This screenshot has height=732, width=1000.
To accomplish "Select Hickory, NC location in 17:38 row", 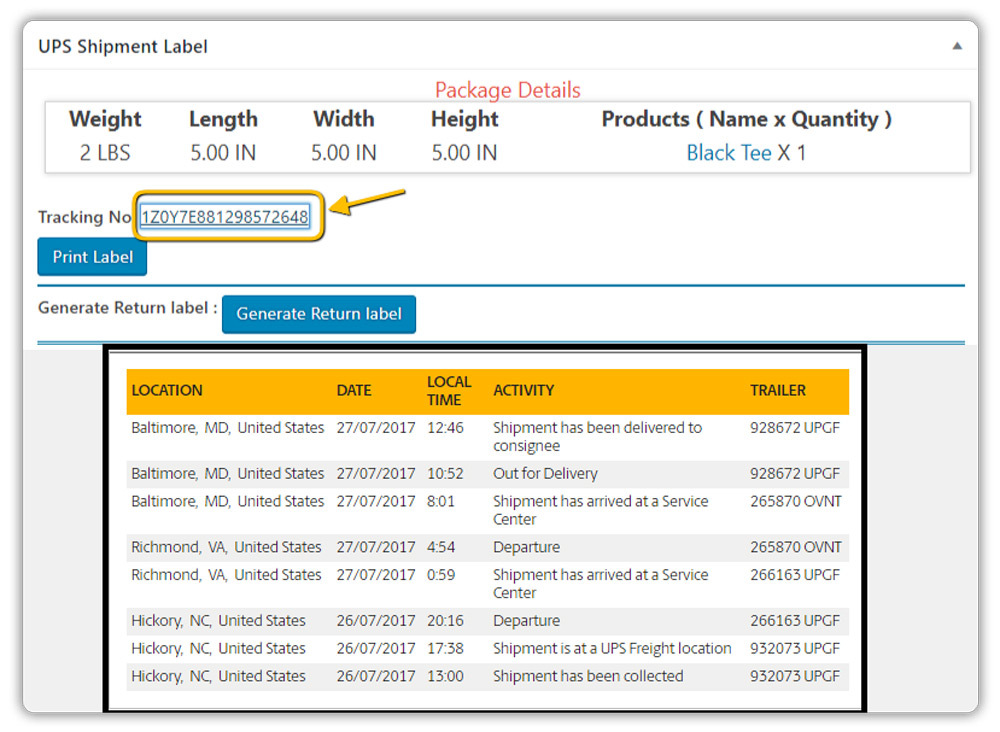I will (x=218, y=648).
